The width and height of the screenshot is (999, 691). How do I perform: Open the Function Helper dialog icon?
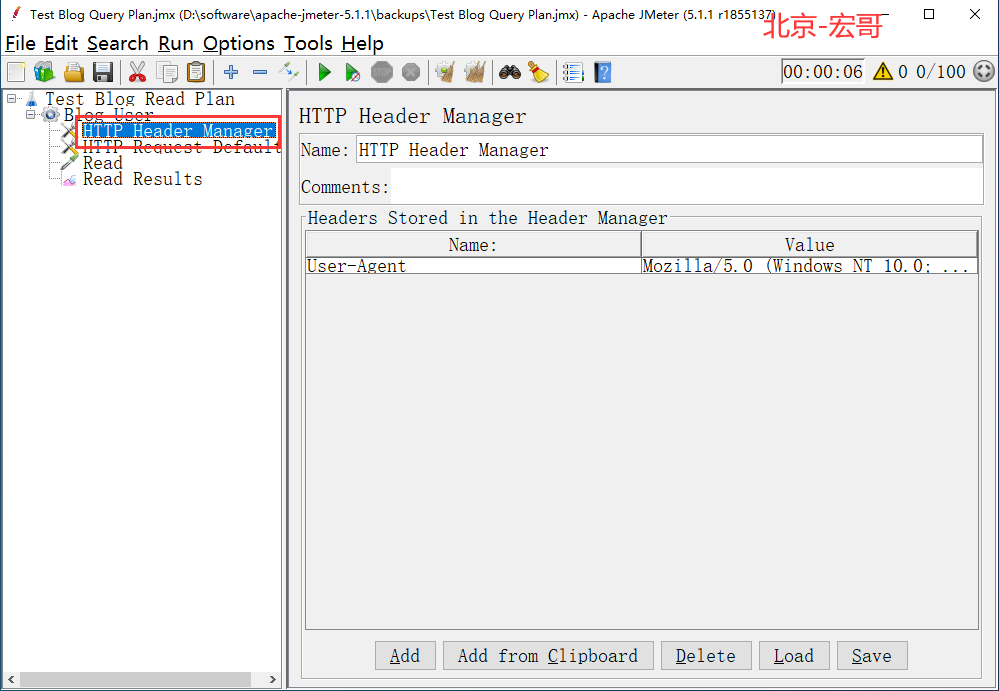(x=573, y=72)
